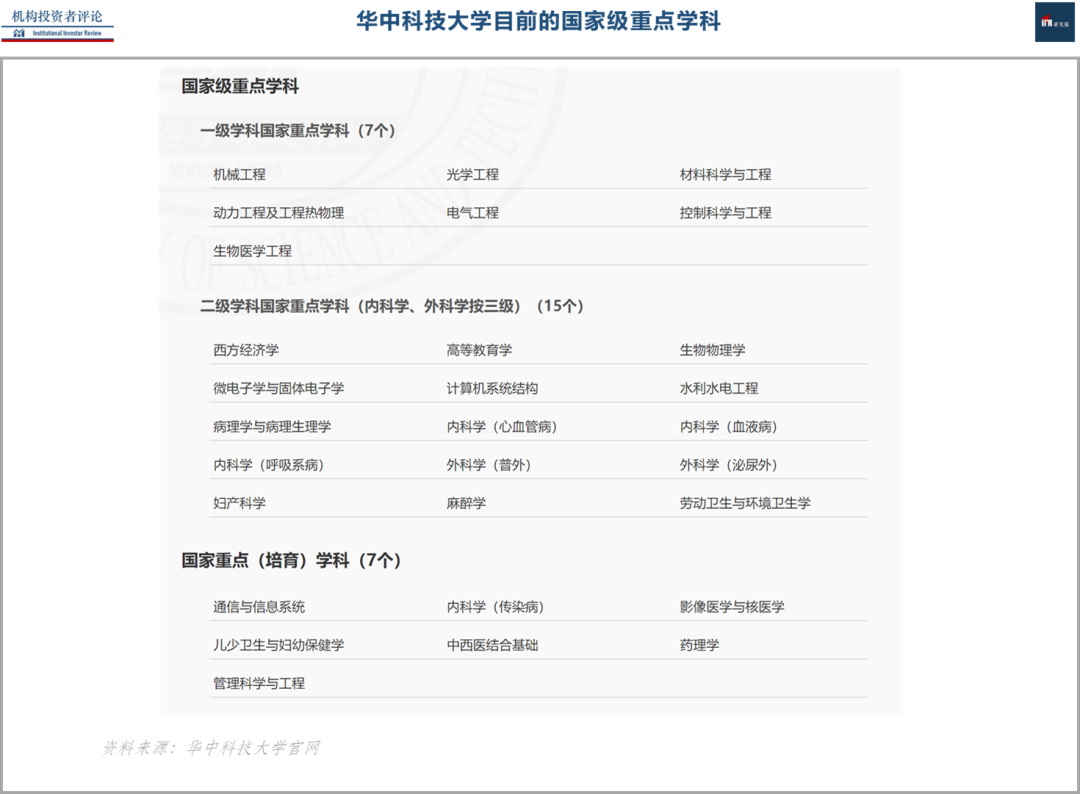This screenshot has height=794, width=1080.
Task: Click the source note 资料来源：华中科技大学官网
Action: pos(211,748)
